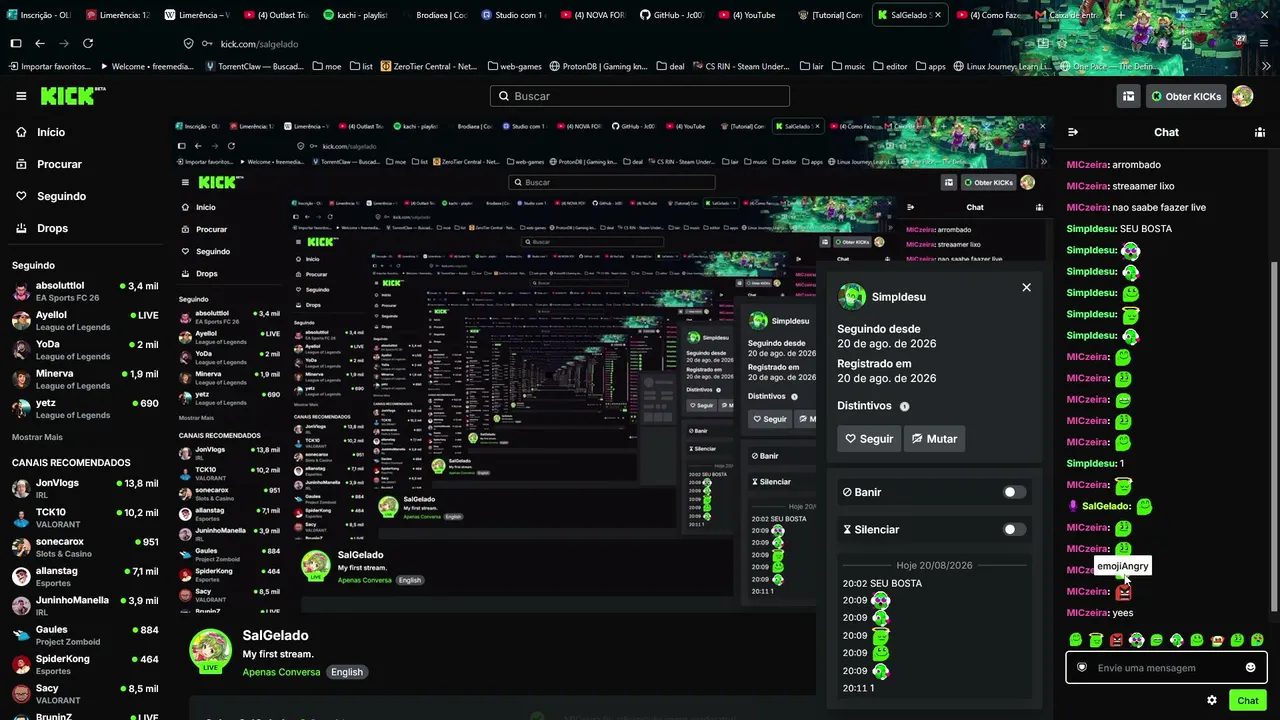Open the Apenas Conversa category link below stream
This screenshot has height=720, width=1280.
point(281,672)
